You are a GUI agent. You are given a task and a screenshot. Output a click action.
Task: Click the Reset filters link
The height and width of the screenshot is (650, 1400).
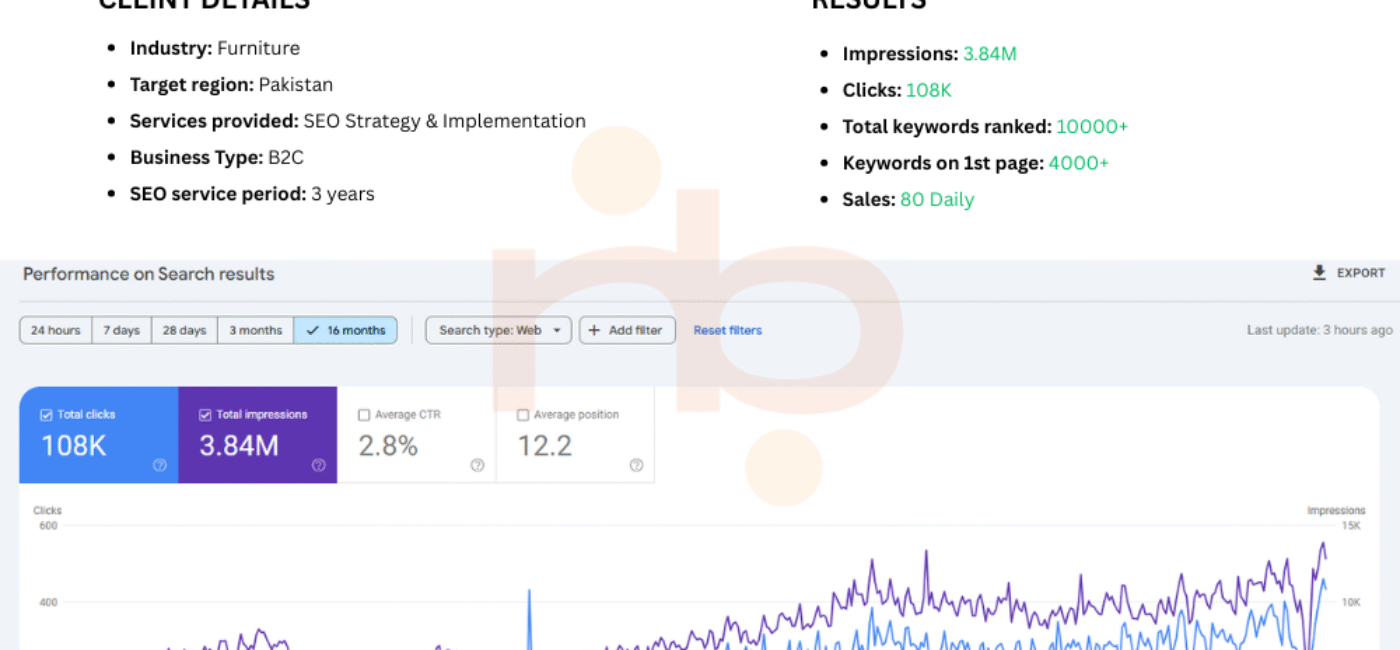coord(728,330)
